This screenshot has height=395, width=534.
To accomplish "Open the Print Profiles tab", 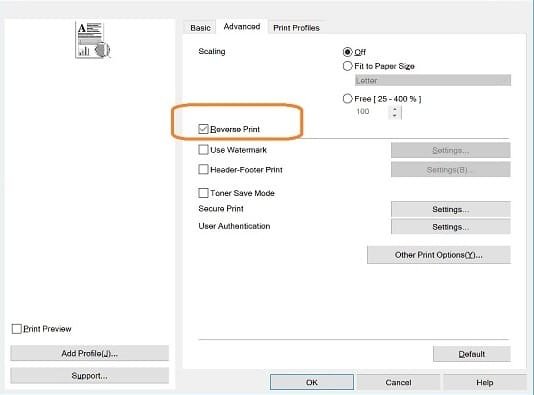I will pos(296,28).
